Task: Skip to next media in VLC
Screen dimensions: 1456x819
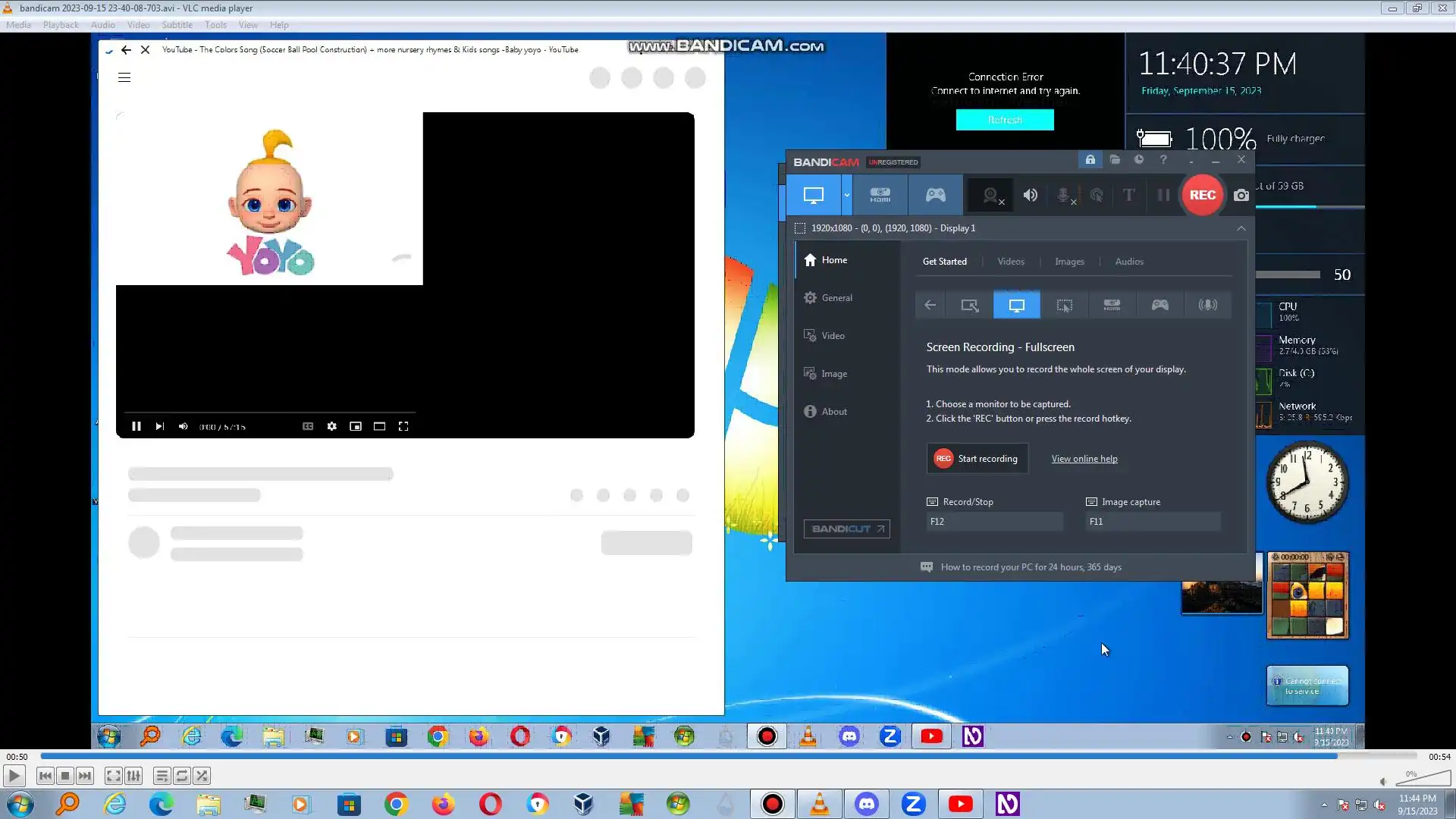Action: pyautogui.click(x=85, y=776)
